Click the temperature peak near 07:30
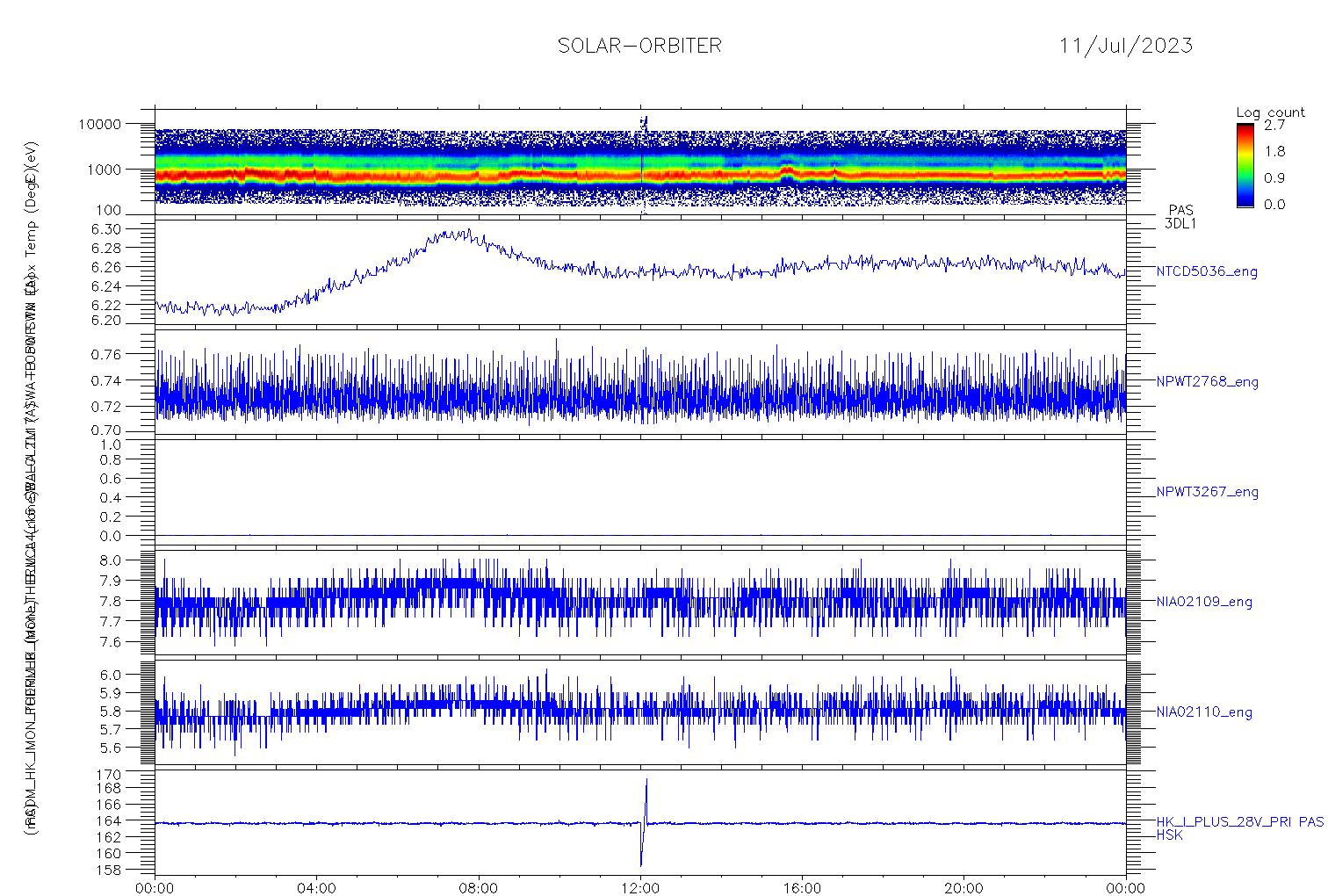This screenshot has width=1328, height=896. click(x=457, y=234)
